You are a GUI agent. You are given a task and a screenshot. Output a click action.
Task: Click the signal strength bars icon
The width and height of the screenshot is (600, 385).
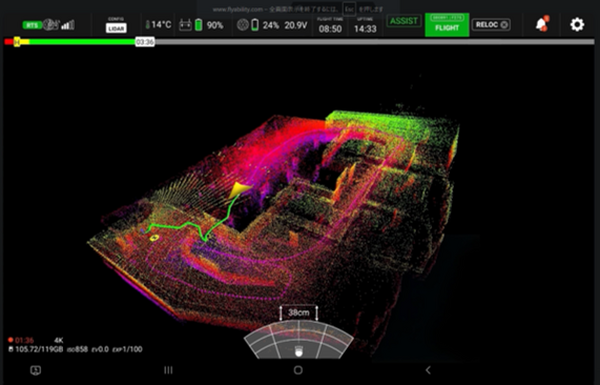(x=68, y=25)
